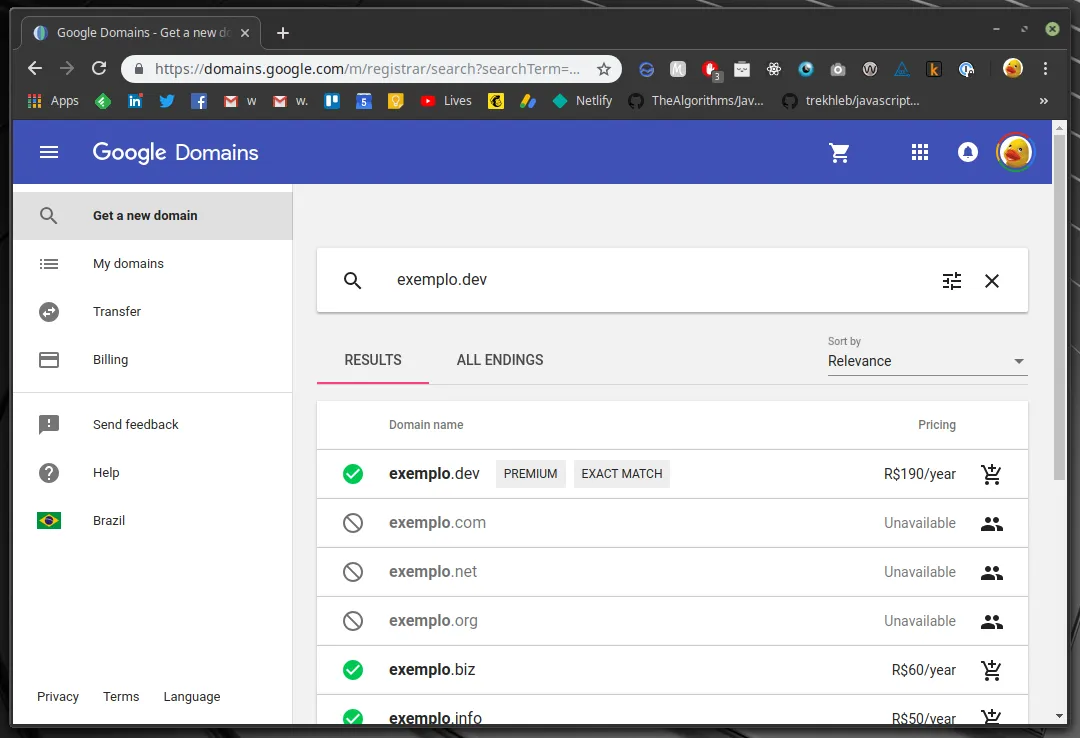Open your Google account avatar
1080x738 pixels.
tap(1015, 152)
